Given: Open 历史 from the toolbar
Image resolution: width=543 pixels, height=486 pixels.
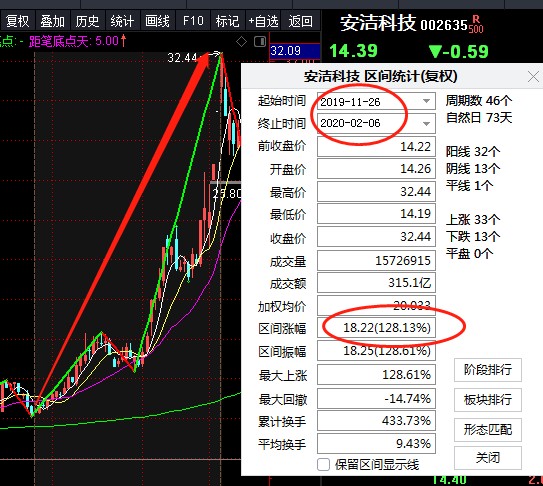Looking at the screenshot, I should 88,21.
